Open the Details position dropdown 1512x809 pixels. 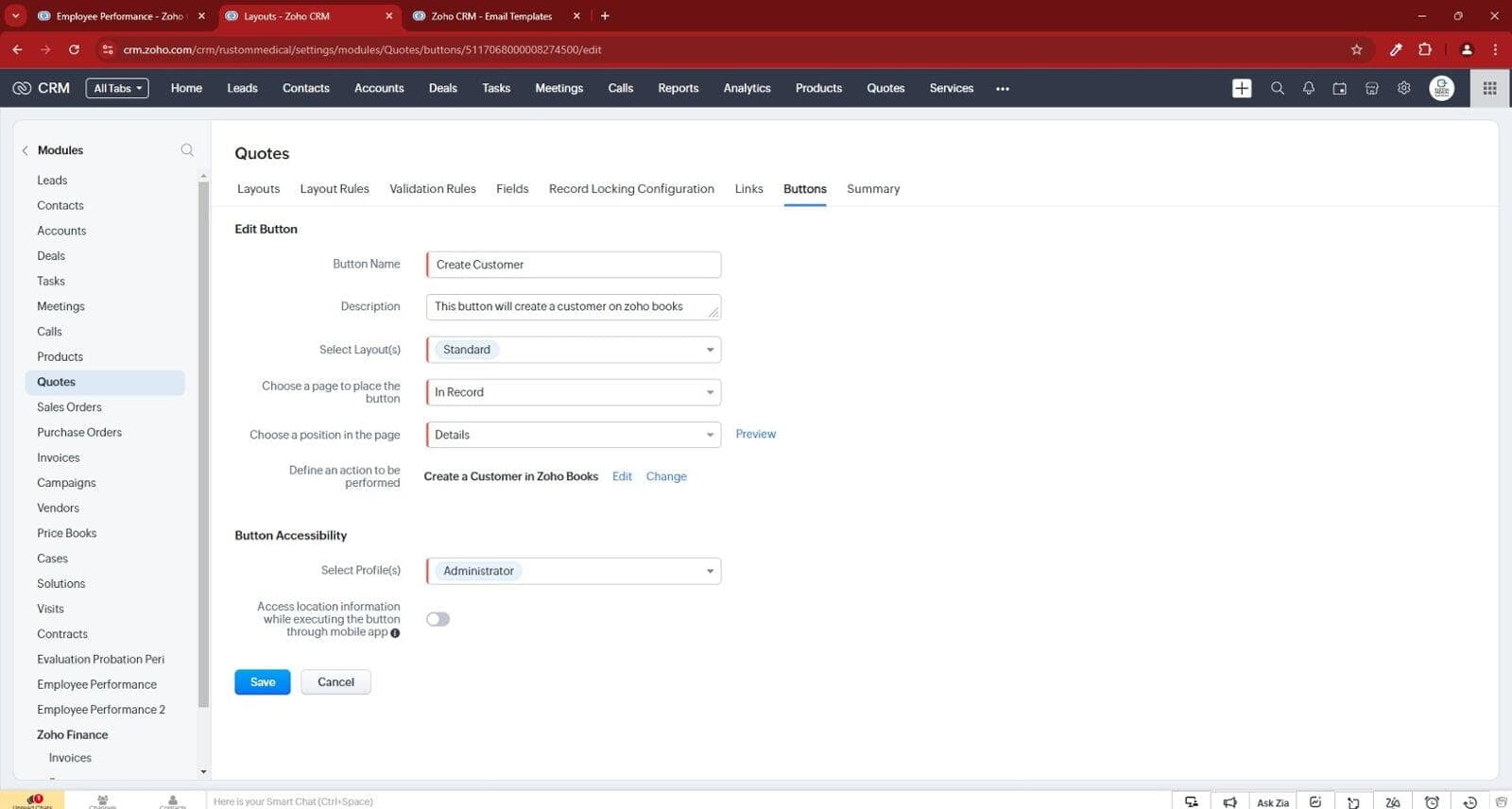pyautogui.click(x=574, y=435)
